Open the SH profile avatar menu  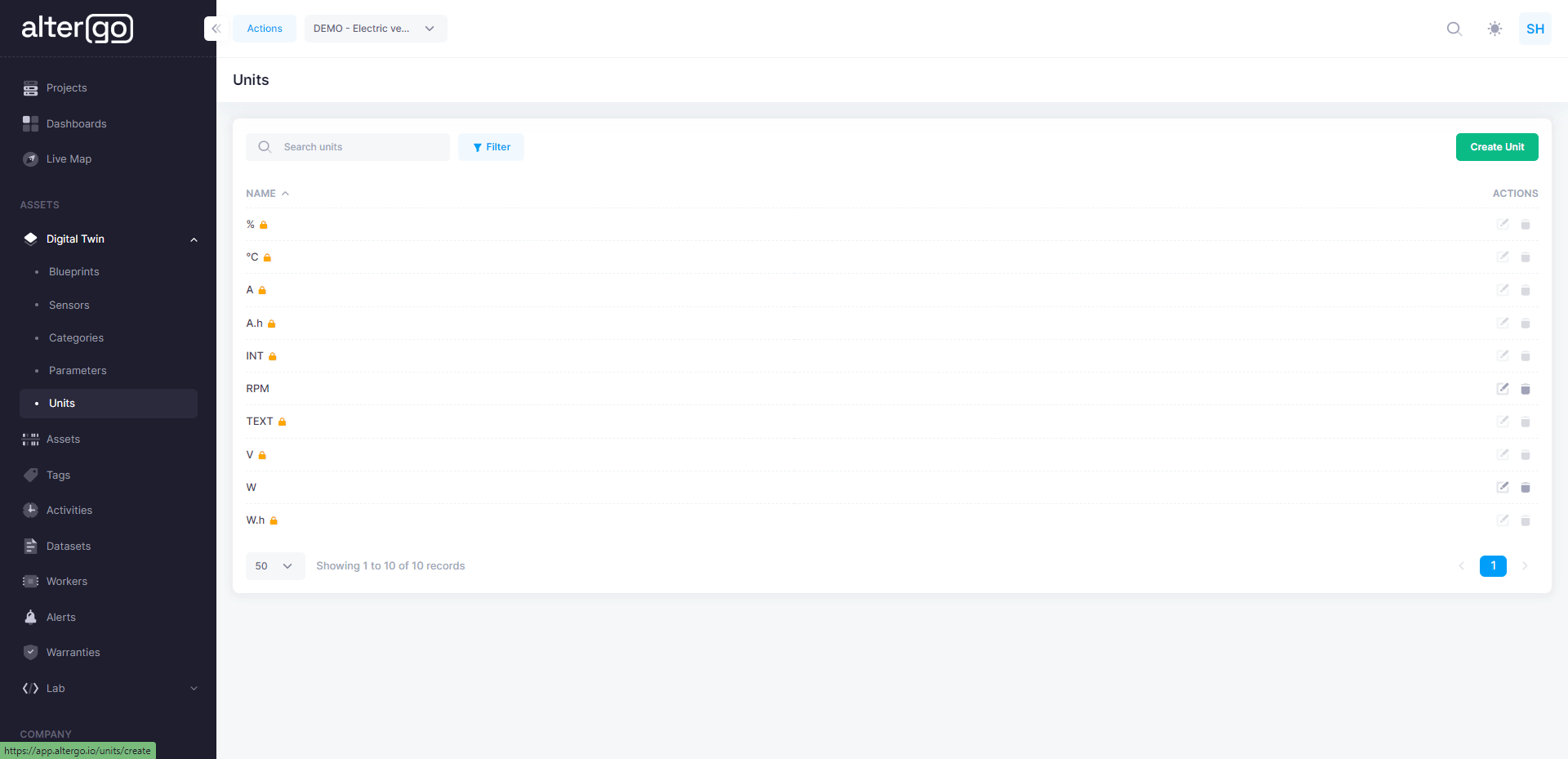click(1535, 29)
